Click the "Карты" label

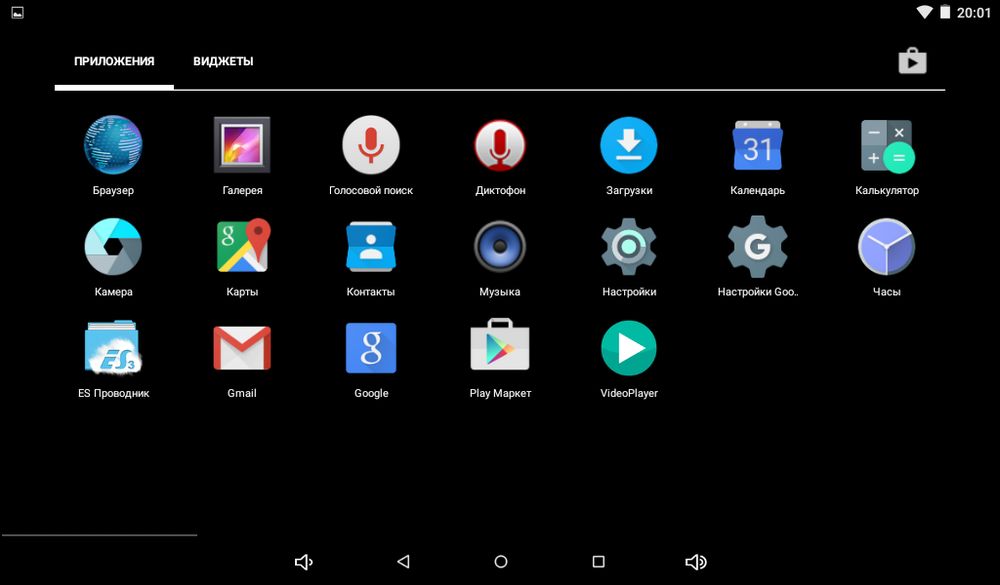[x=242, y=292]
